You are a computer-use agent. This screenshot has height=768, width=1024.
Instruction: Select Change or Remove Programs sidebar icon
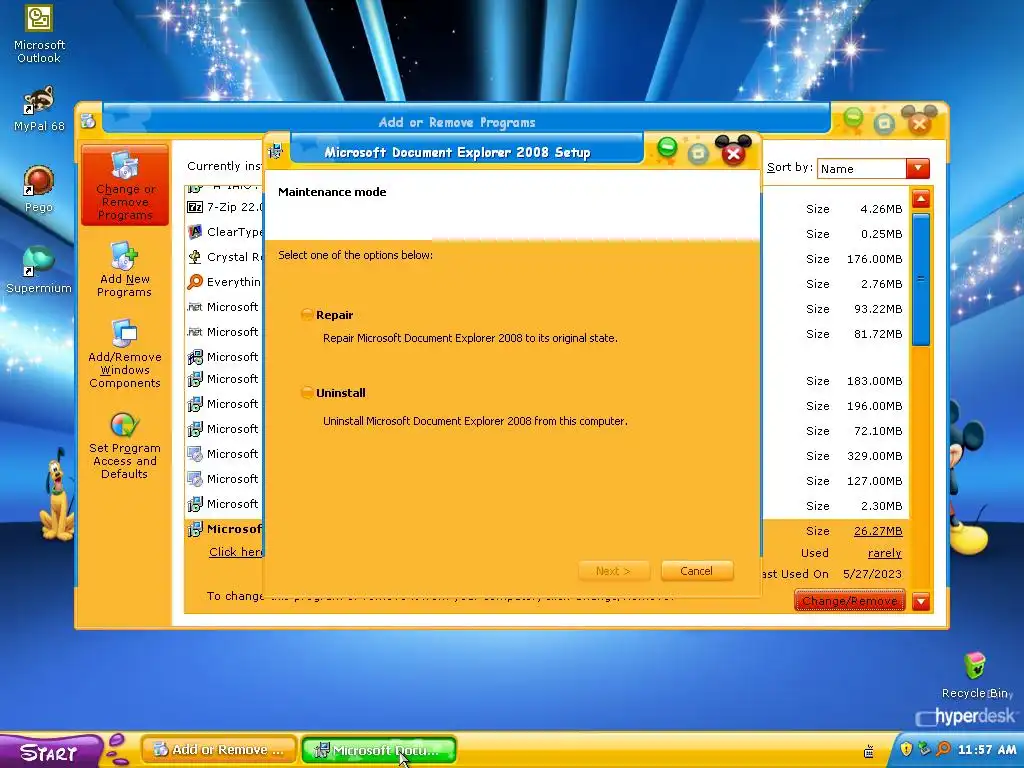click(125, 185)
